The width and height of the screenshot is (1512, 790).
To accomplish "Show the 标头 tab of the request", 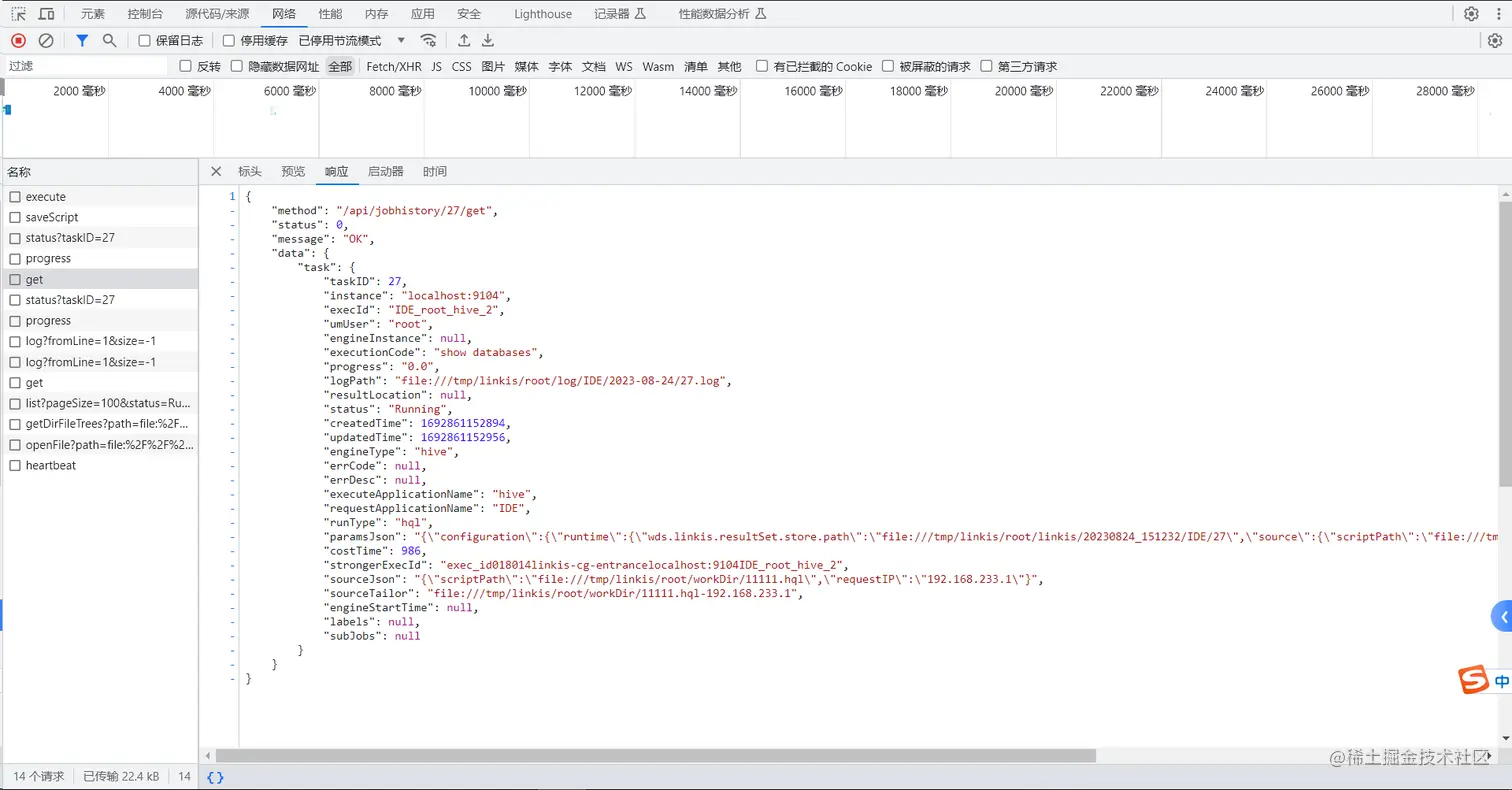I will [249, 172].
